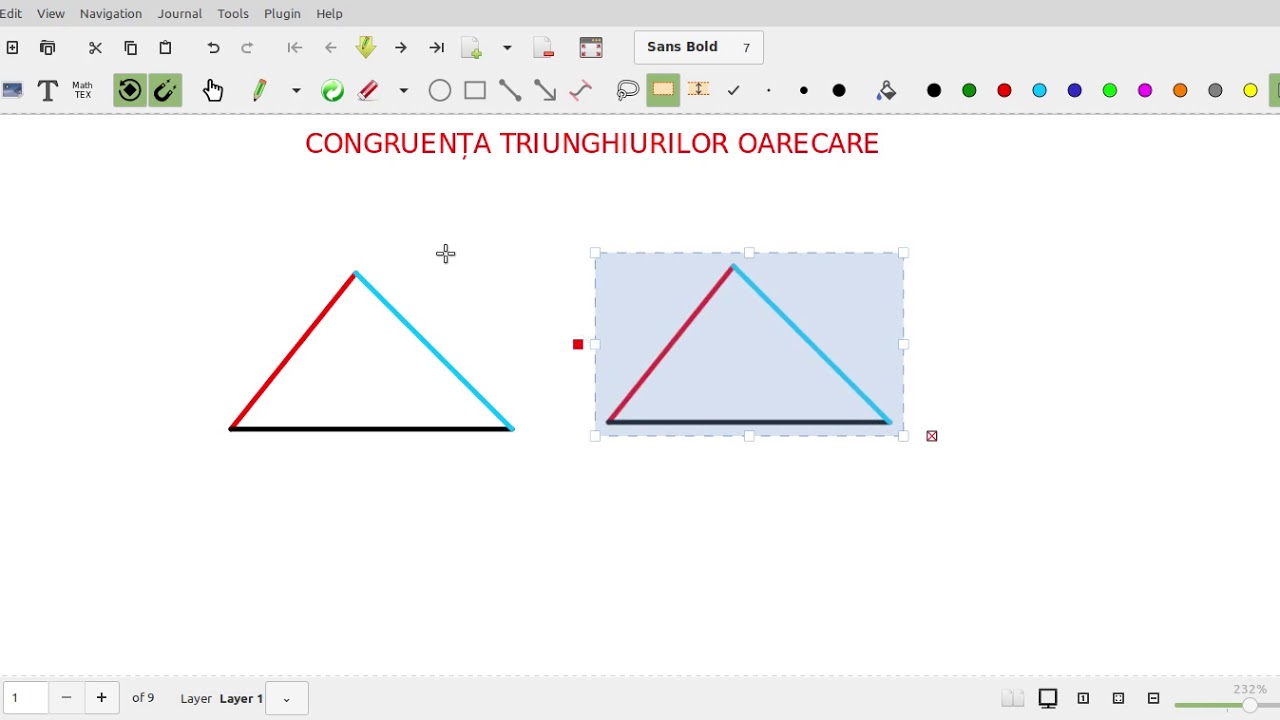This screenshot has width=1280, height=720.
Task: Open the Sans Bold font selector
Action: pos(698,47)
